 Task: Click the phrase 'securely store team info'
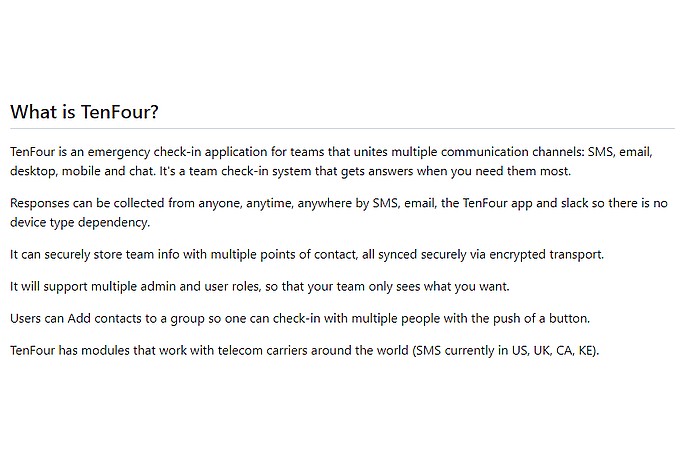(112, 254)
